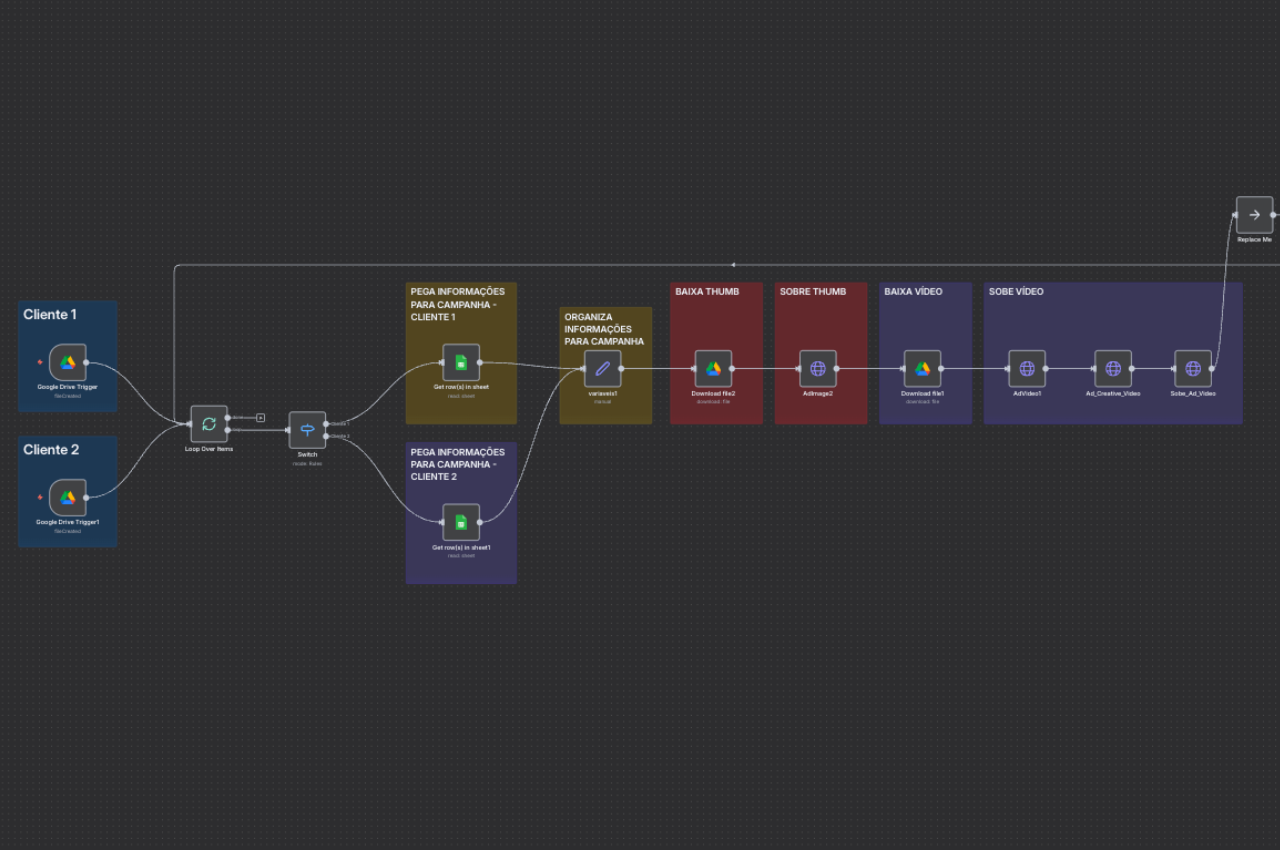Select the Ad_Creative_Video node
1280x850 pixels.
click(1113, 369)
